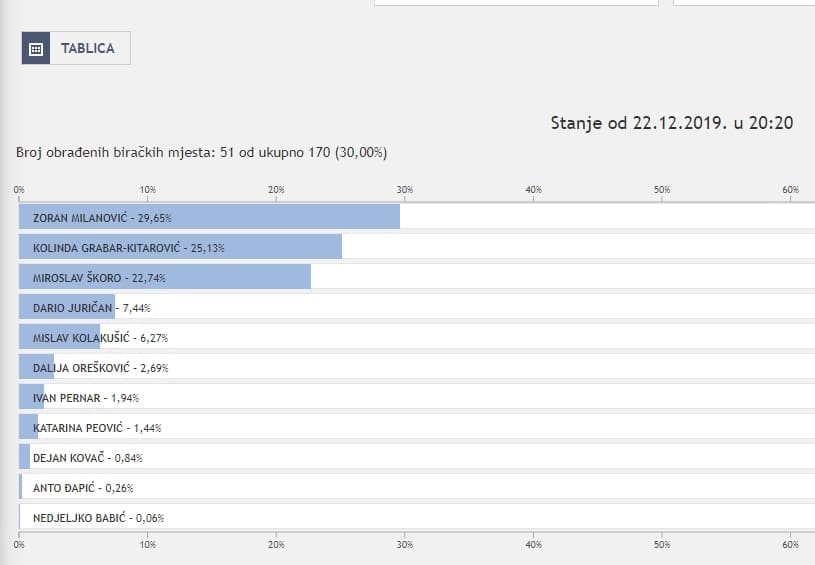This screenshot has height=565, width=815.
Task: Click the 10% label on the bottom axis
Action: coord(148,545)
